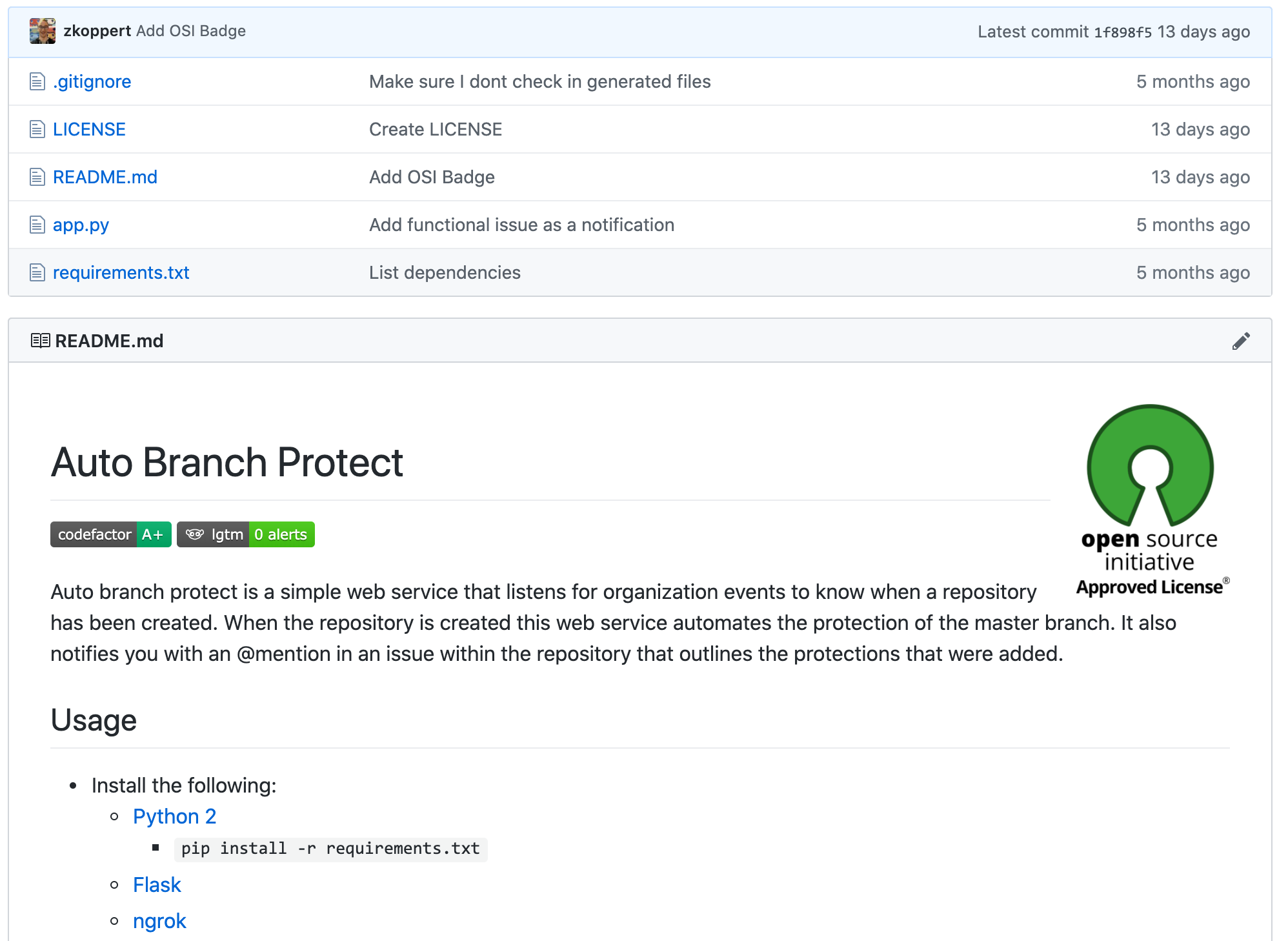1288x941 pixels.
Task: Open requirements.txt file
Action: tap(121, 272)
